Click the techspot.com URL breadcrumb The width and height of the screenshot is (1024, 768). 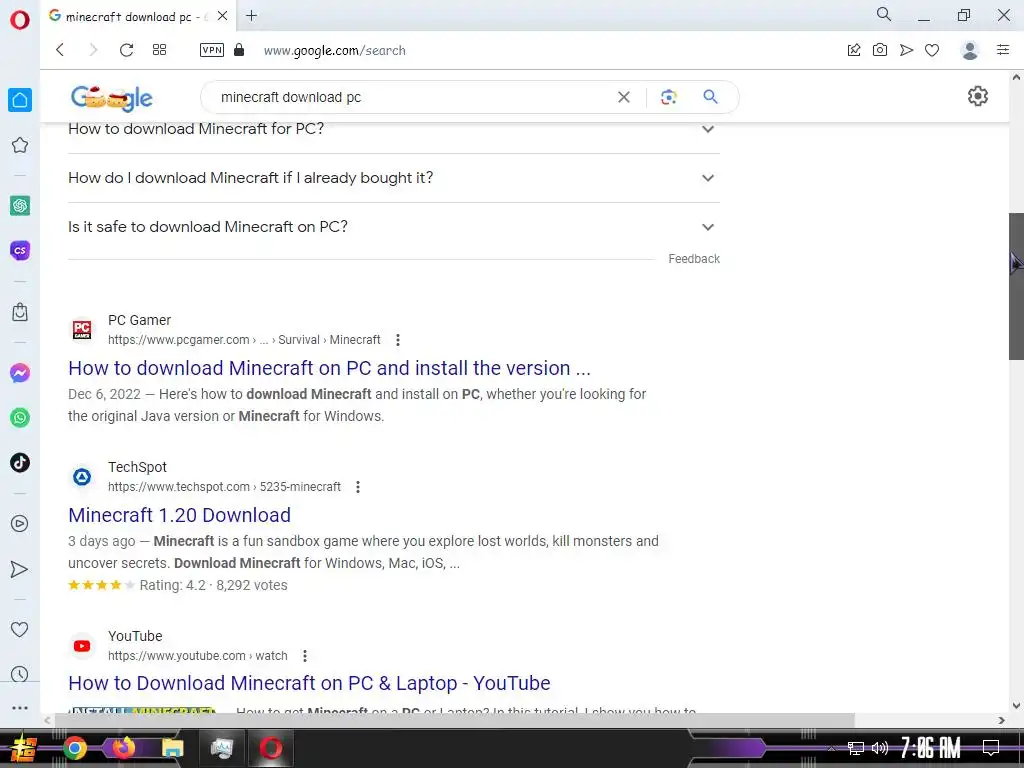coord(224,487)
